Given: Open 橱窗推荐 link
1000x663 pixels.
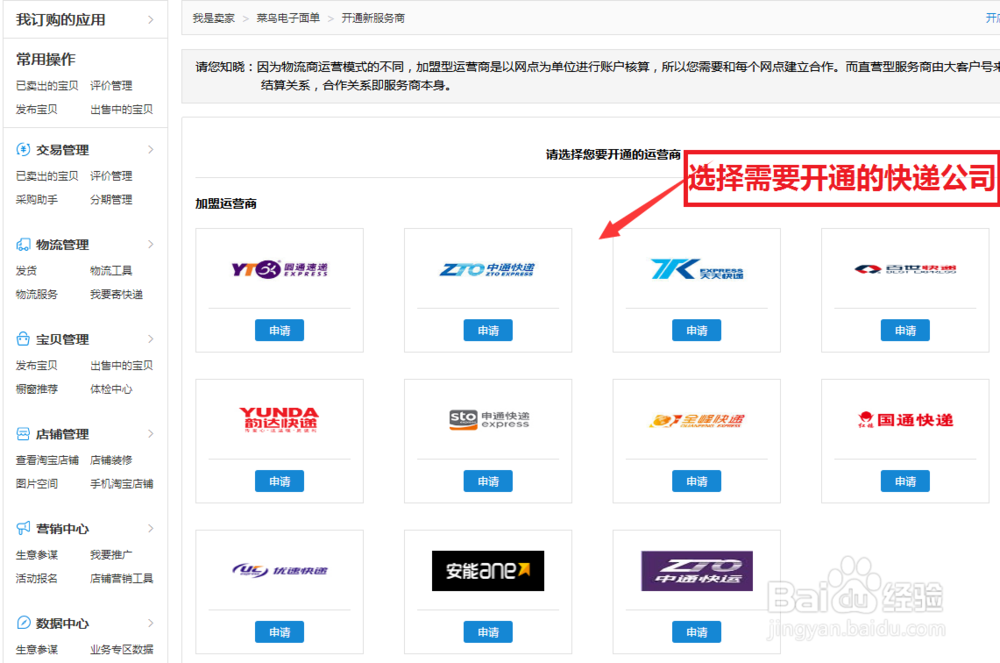Looking at the screenshot, I should pos(36,389).
